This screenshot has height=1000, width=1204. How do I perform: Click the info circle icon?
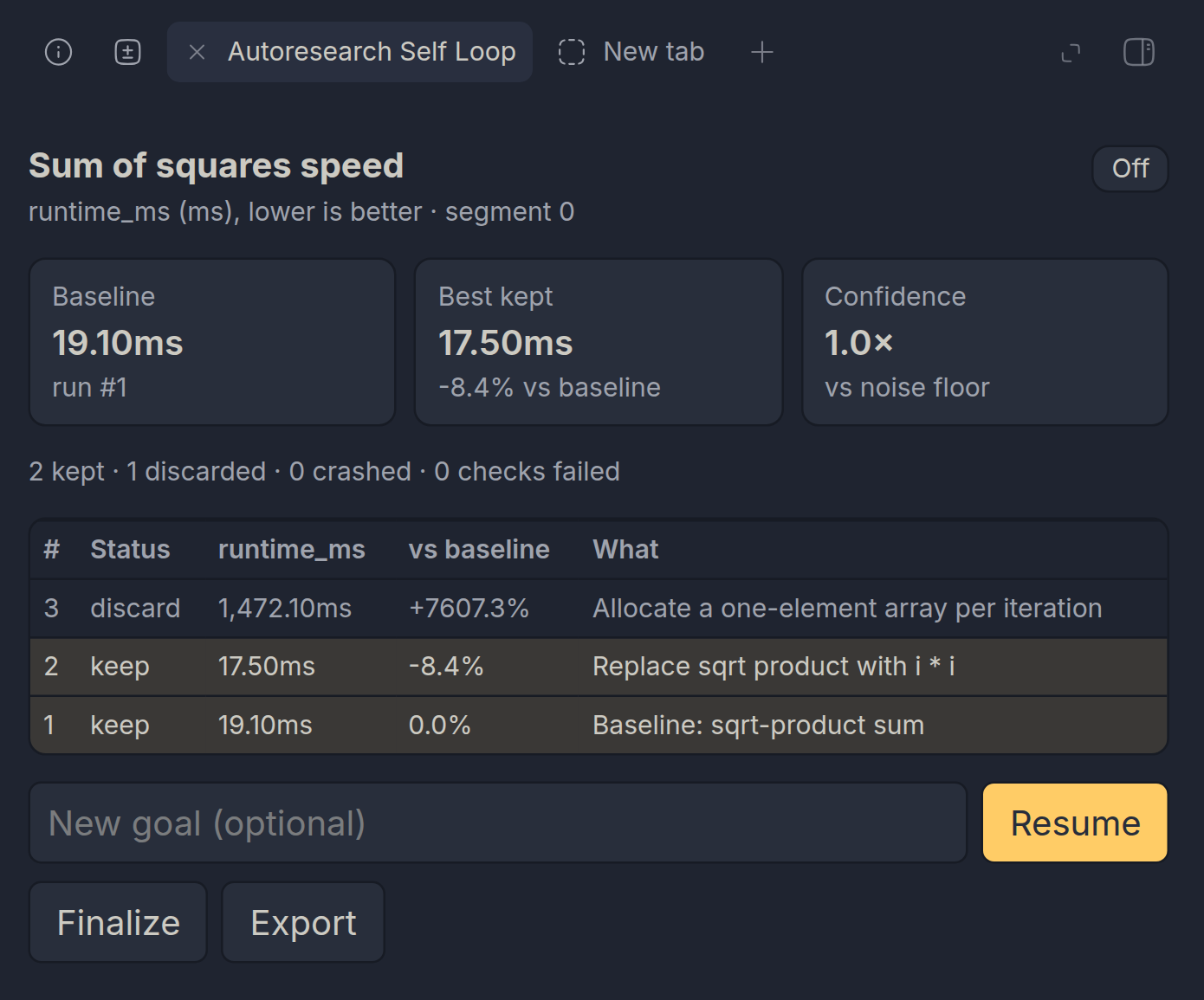tap(58, 52)
